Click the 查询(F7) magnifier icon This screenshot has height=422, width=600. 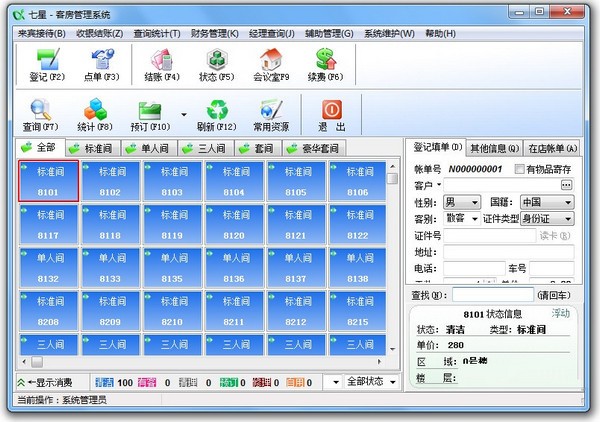[41, 109]
